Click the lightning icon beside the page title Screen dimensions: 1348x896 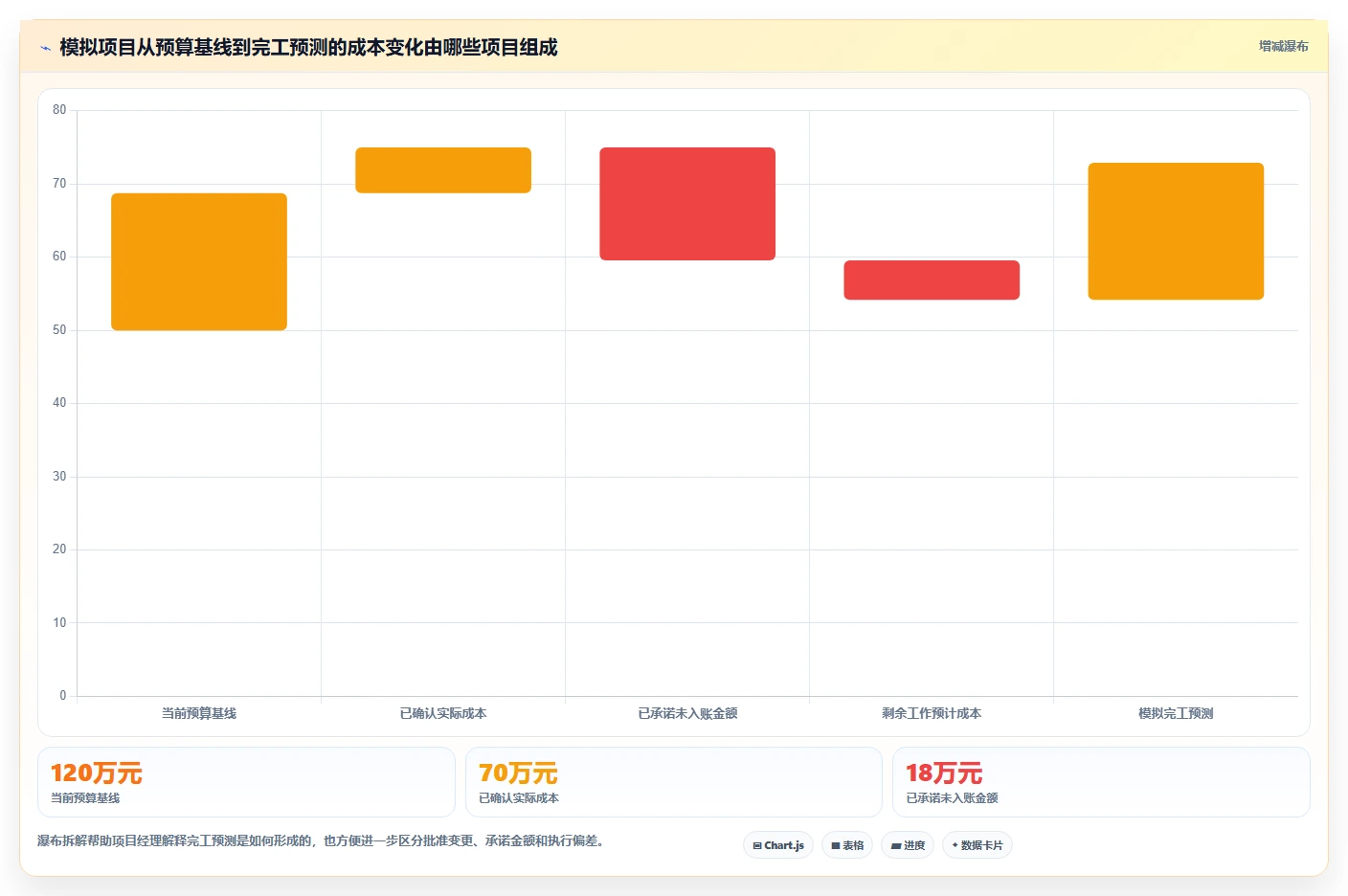click(45, 48)
